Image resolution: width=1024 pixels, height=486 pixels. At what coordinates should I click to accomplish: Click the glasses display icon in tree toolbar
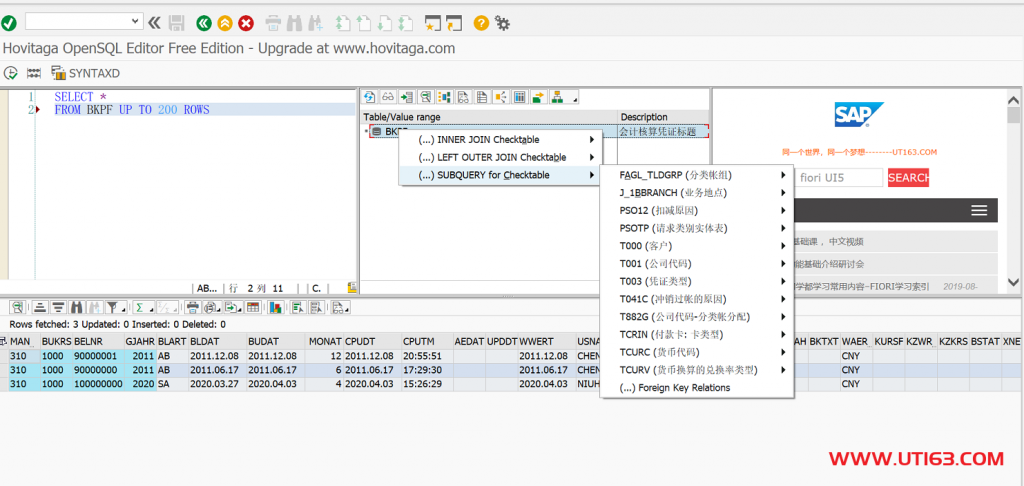click(x=388, y=97)
